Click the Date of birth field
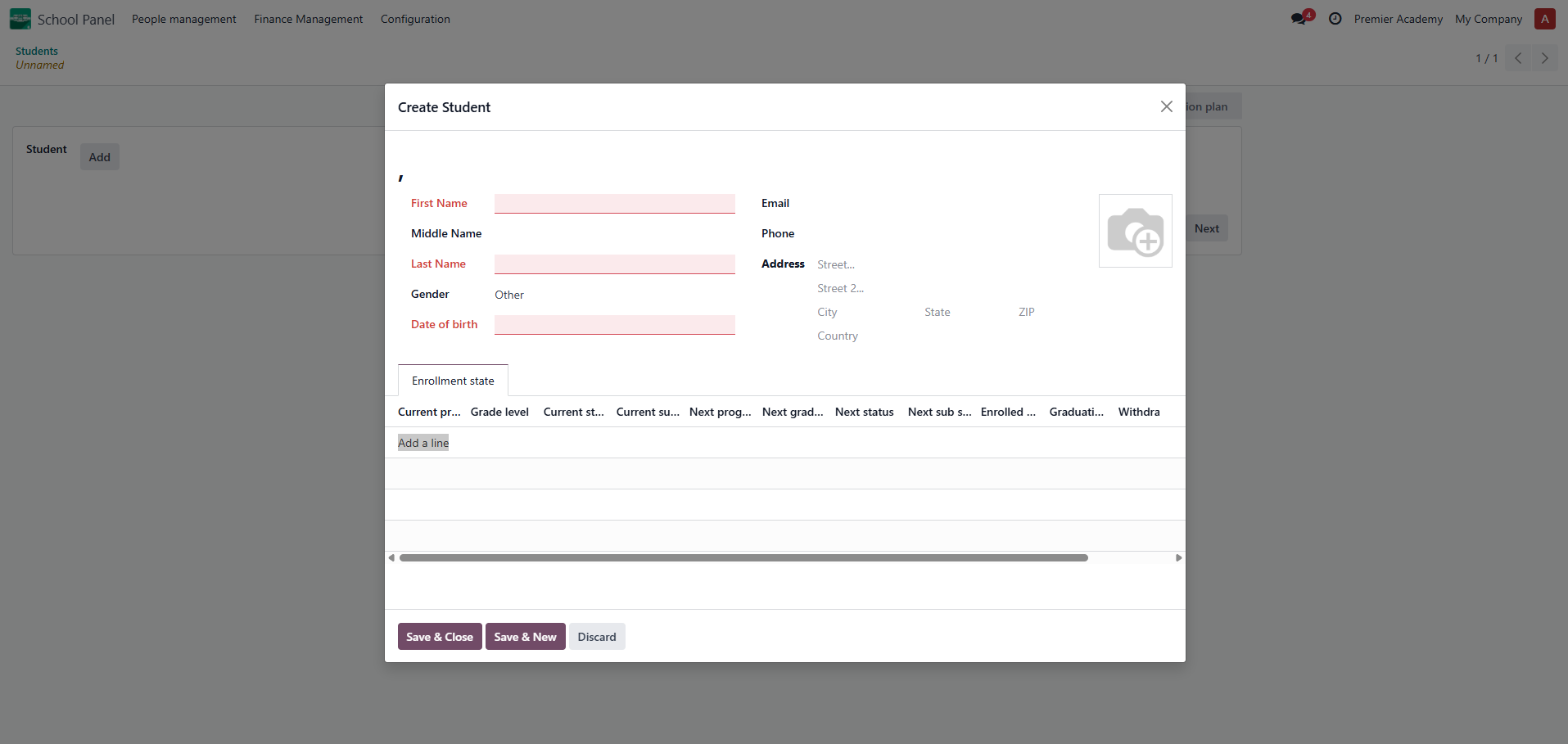 (614, 324)
